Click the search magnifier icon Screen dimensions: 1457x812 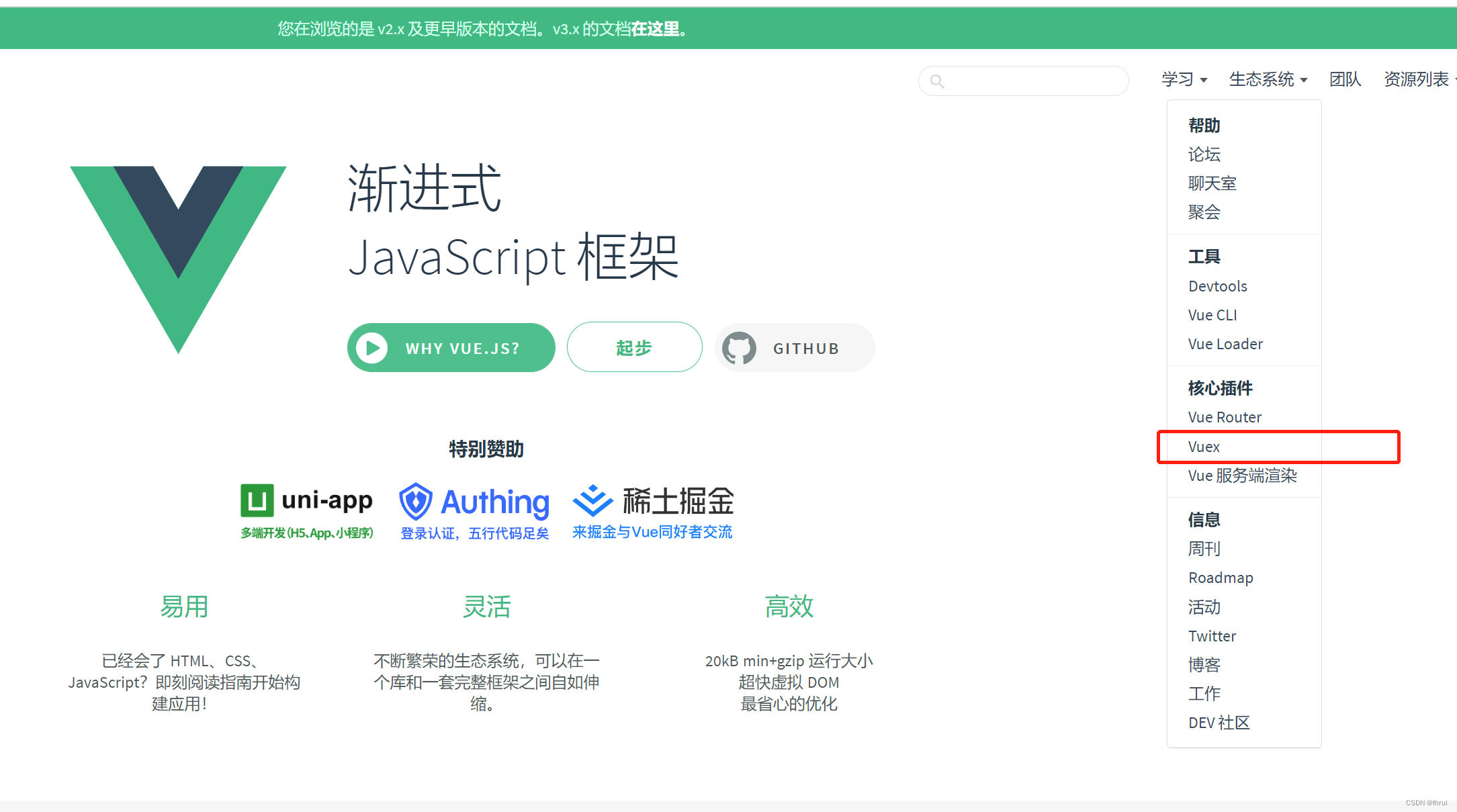point(937,81)
